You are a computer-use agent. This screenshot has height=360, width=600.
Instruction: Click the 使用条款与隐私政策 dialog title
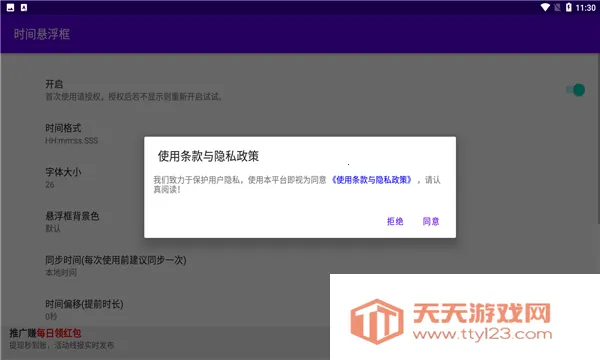tap(209, 156)
